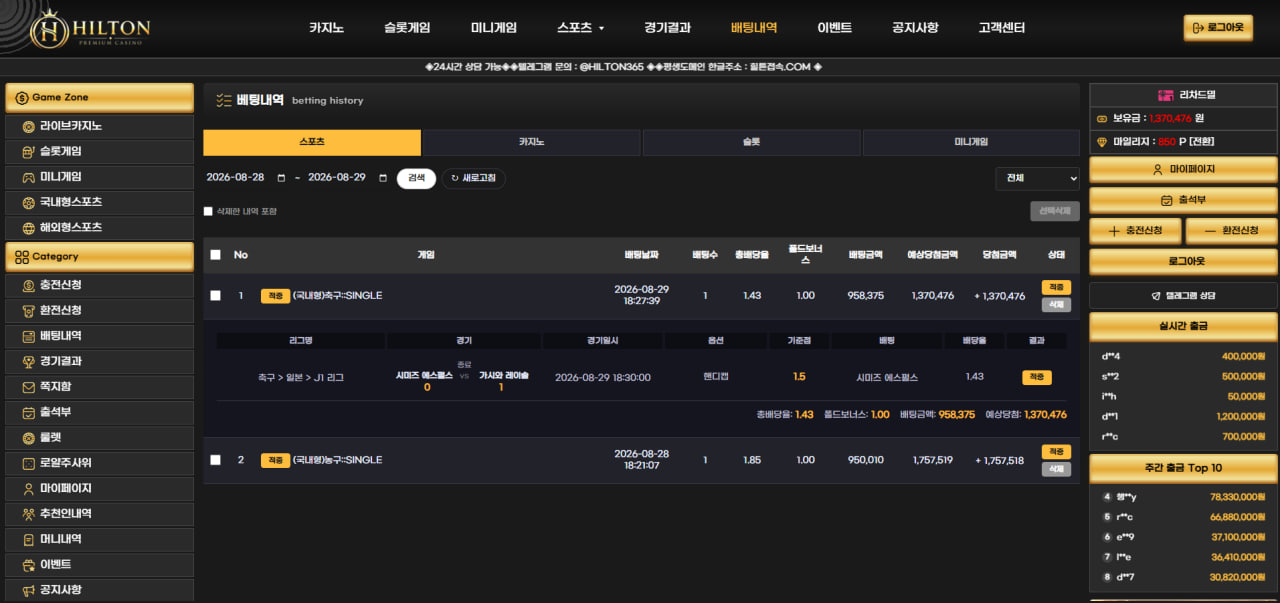
Task: Click the 검색 search button
Action: (416, 178)
